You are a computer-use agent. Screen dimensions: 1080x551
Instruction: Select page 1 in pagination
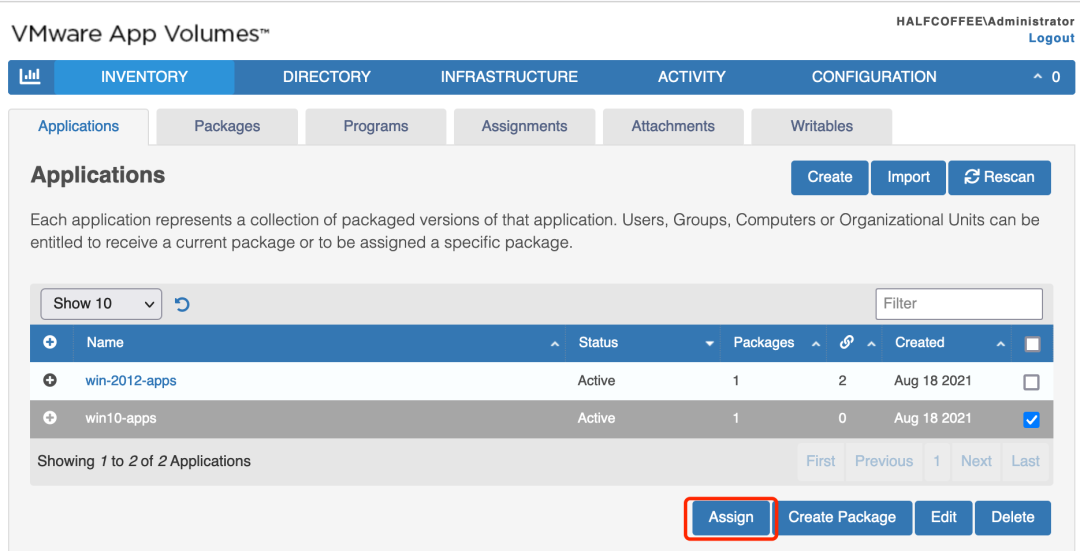point(937,461)
